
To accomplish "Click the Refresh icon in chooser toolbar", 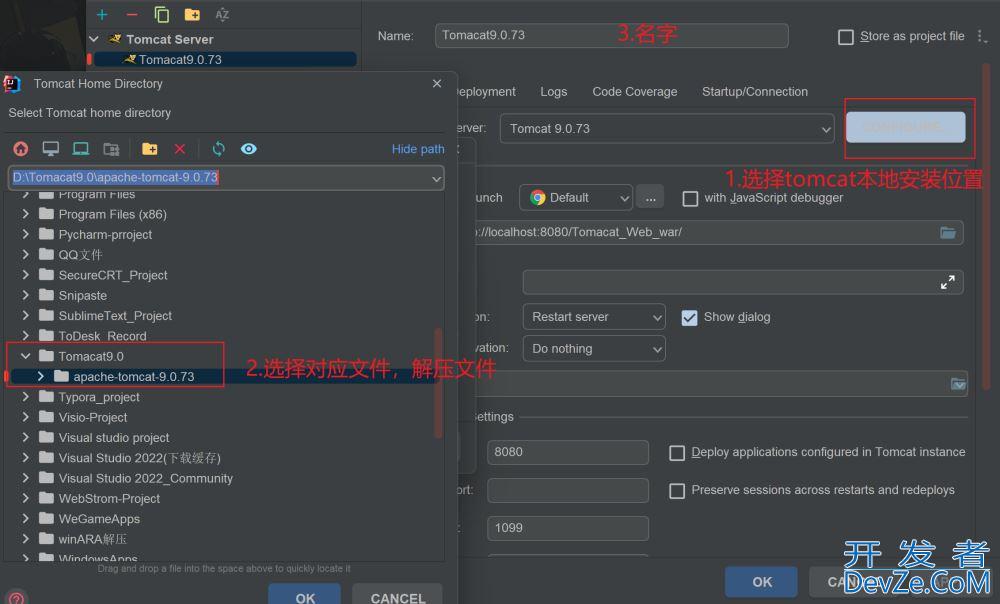I will pos(219,149).
